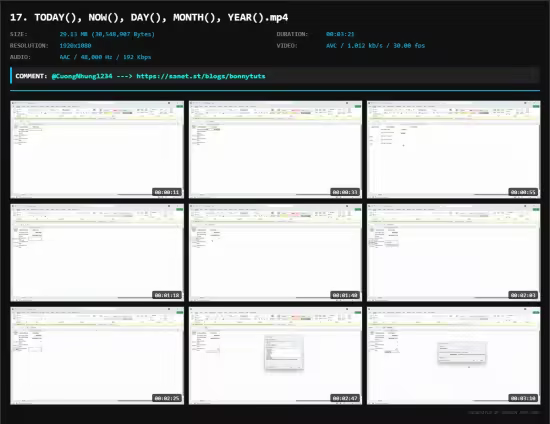This screenshot has height=424, width=550.
Task: Open the thumbnail stamped 00:00:11
Action: pyautogui.click(x=97, y=149)
